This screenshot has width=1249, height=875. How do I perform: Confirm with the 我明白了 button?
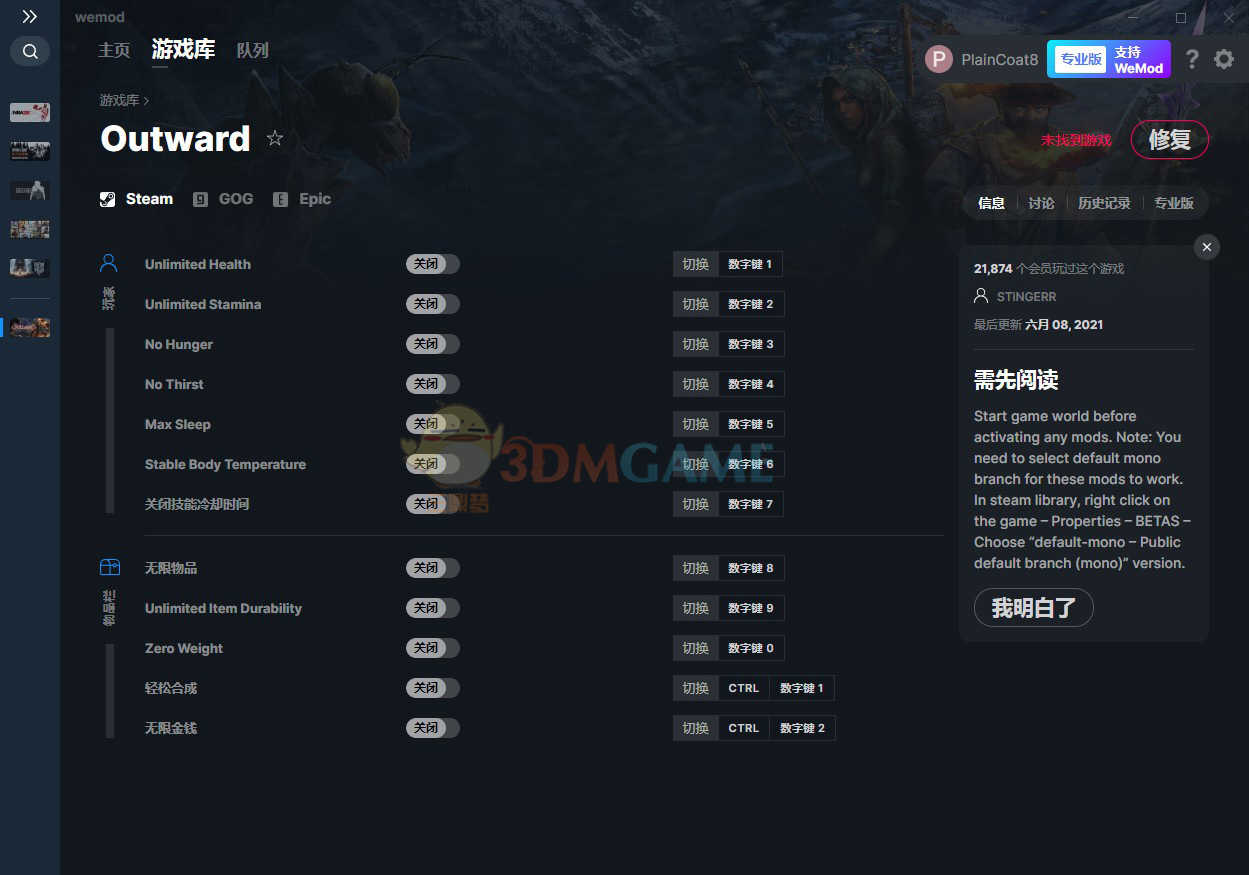(x=1034, y=608)
